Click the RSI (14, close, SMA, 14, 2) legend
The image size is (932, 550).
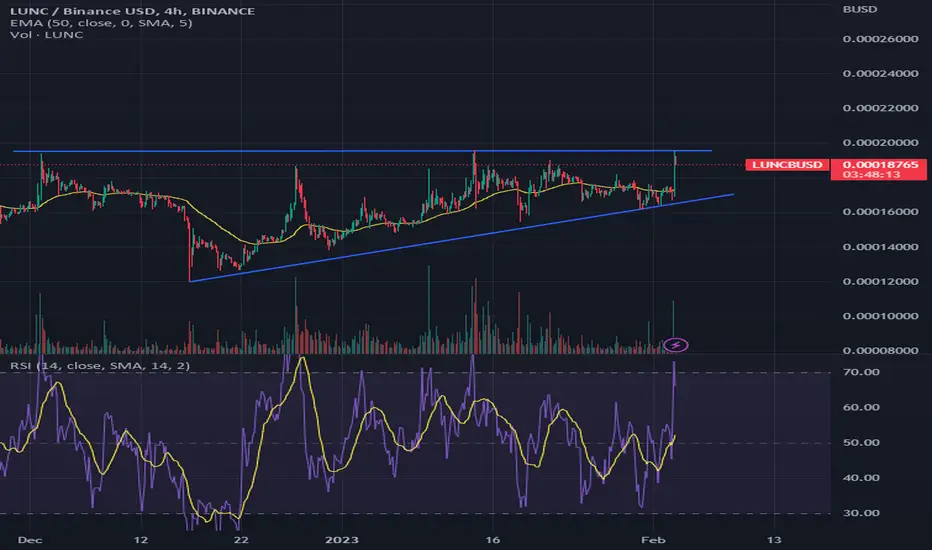[x=100, y=365]
